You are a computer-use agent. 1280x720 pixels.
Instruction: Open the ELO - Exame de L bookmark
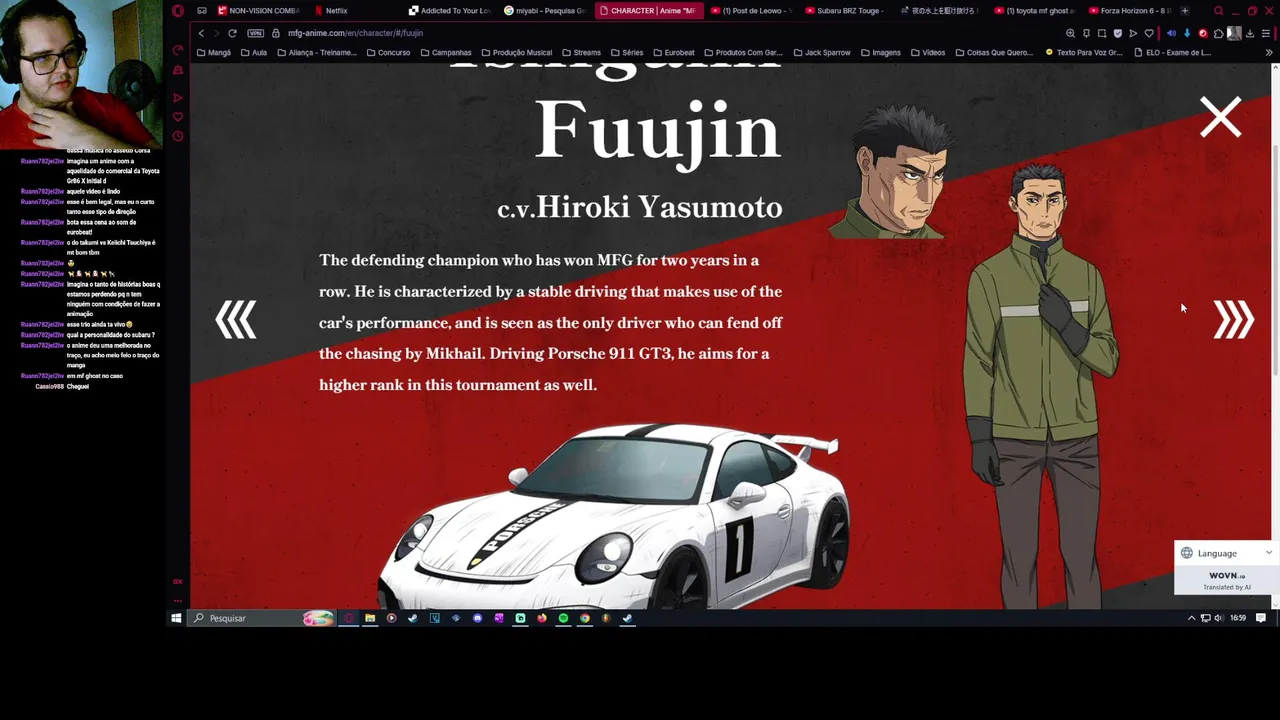(x=1173, y=52)
